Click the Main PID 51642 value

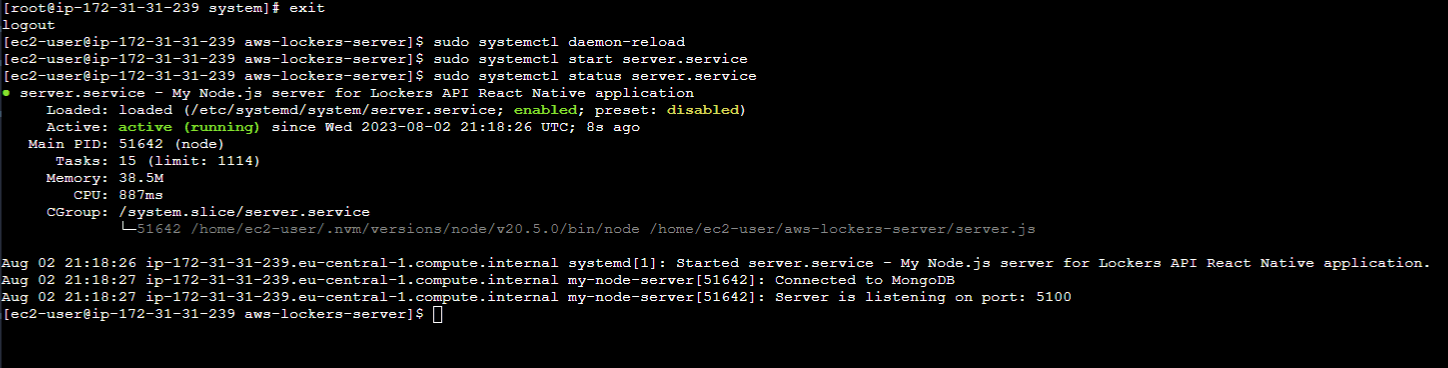[x=143, y=144]
